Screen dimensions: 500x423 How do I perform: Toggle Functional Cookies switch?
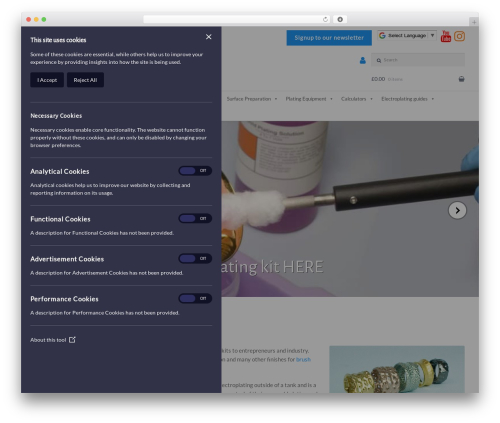coord(195,219)
